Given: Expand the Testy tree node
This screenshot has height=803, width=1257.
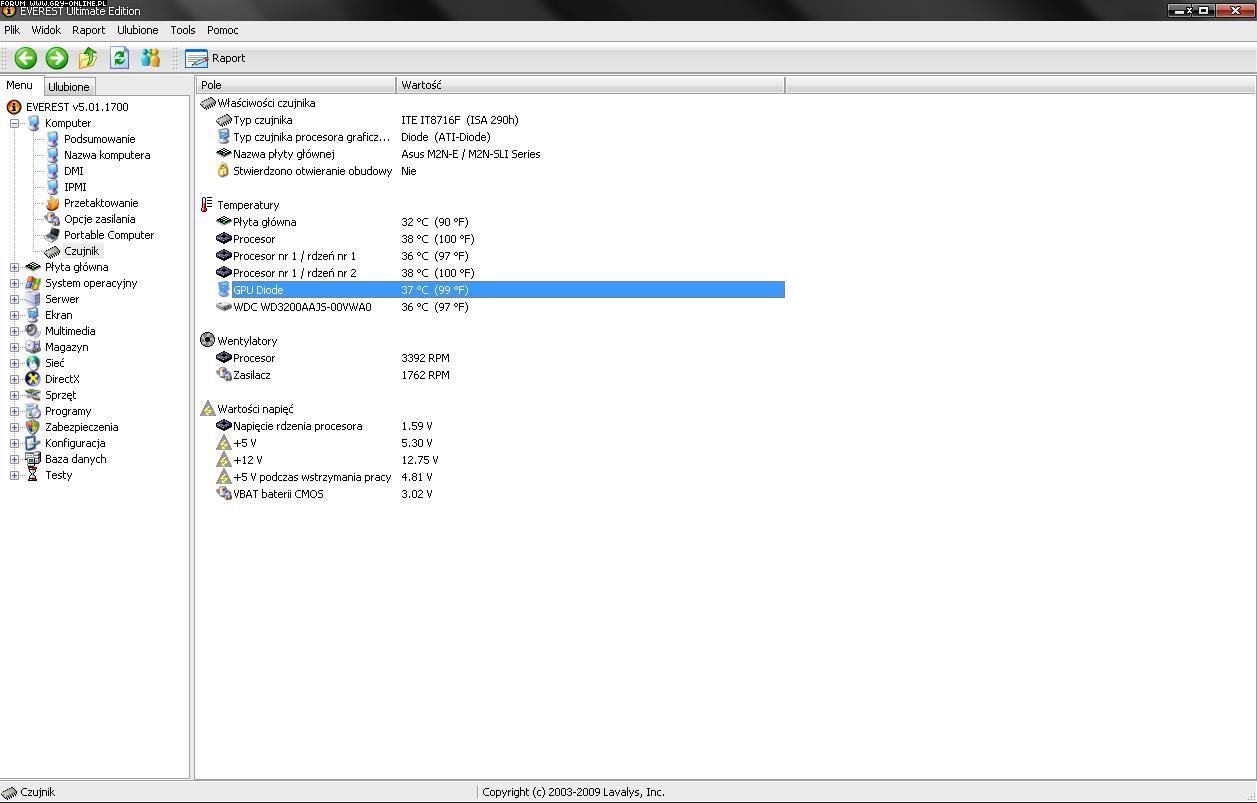Looking at the screenshot, I should [15, 475].
